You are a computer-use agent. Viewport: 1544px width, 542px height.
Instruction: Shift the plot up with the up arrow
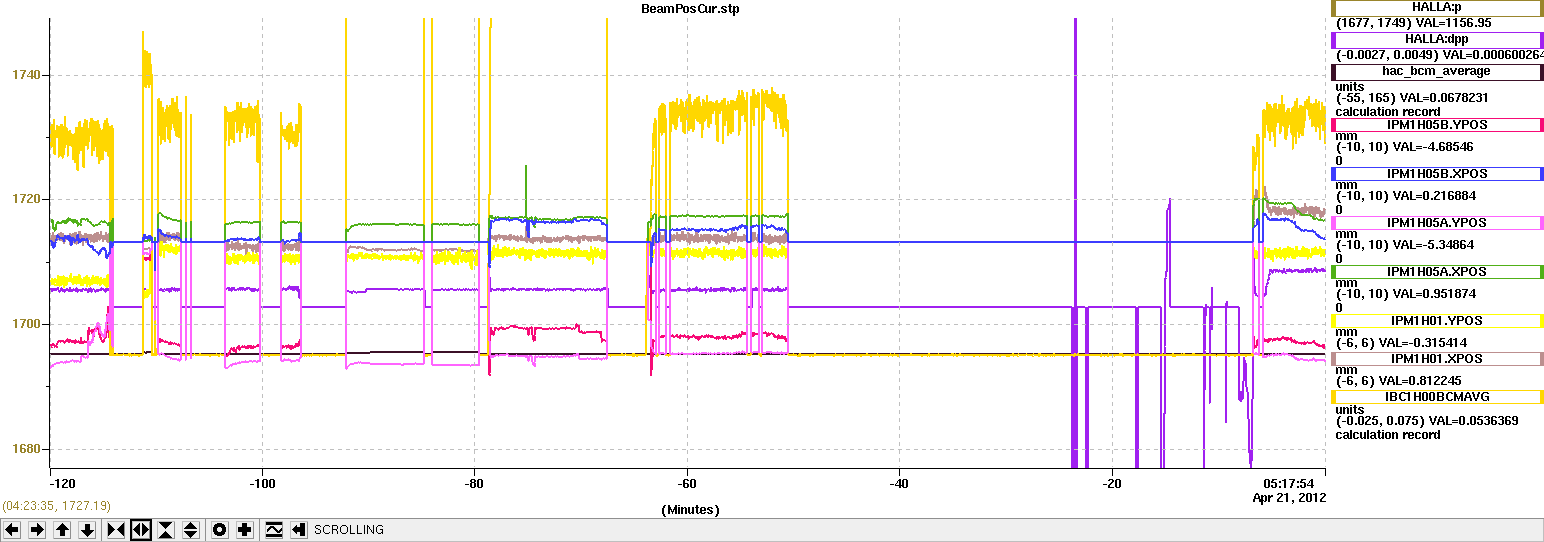[x=62, y=530]
